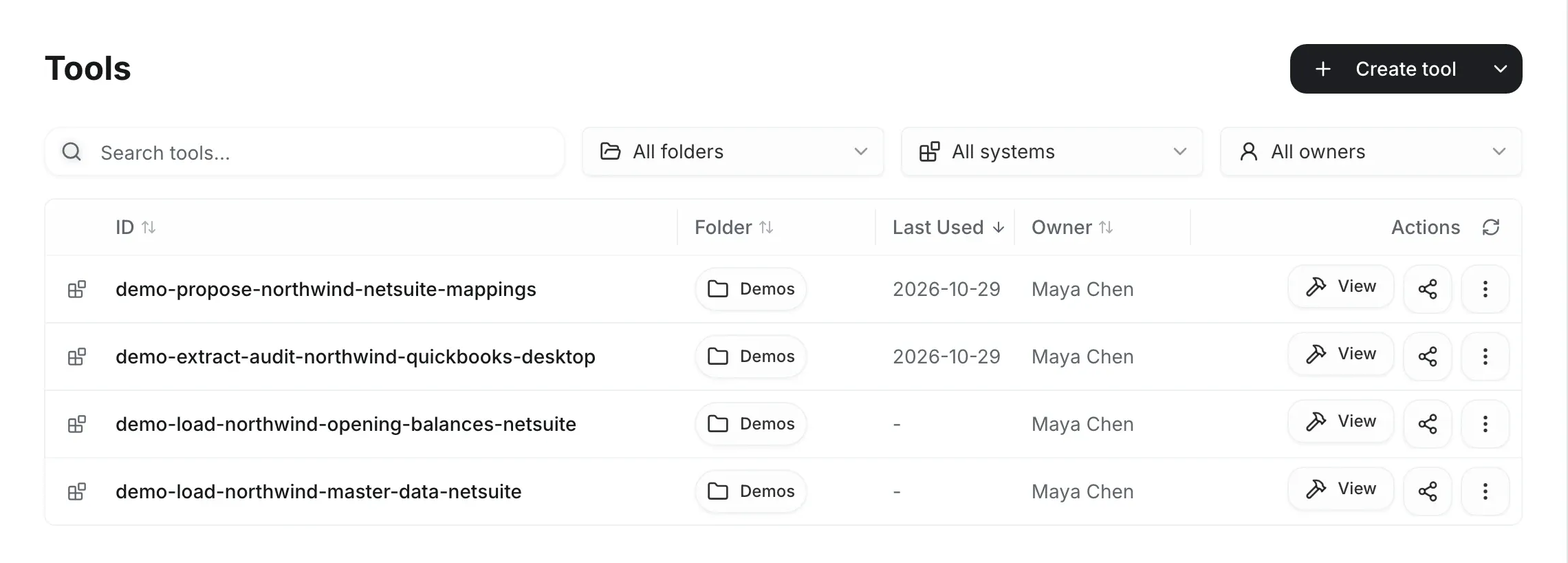Screen dimensions: 1568x563
Task: Open the All owners filter dropdown
Action: 1371,151
